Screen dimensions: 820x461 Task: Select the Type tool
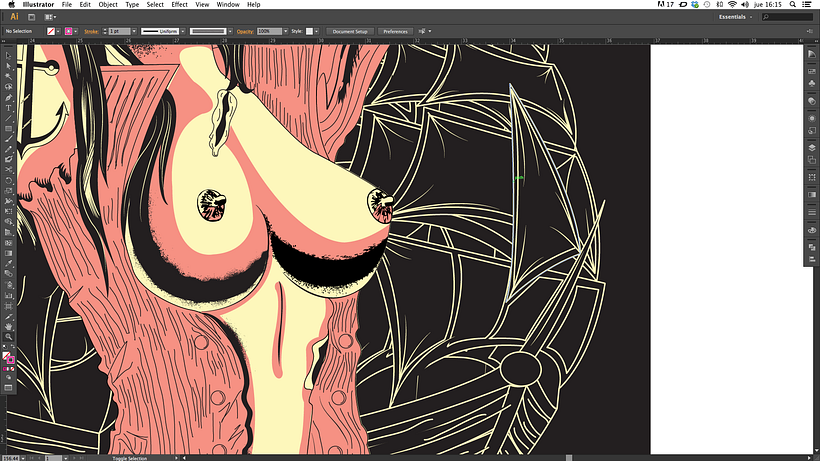coord(8,108)
